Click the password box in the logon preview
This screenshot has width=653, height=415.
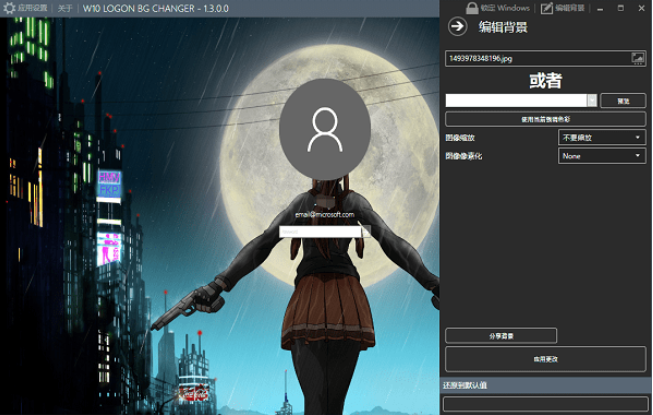[x=320, y=231]
